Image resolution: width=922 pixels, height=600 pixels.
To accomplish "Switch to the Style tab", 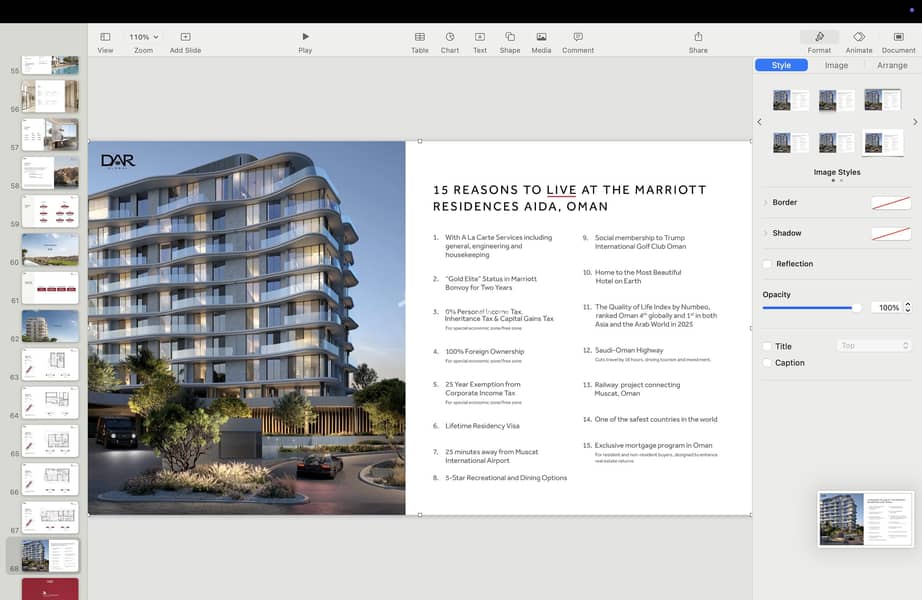I will click(781, 65).
